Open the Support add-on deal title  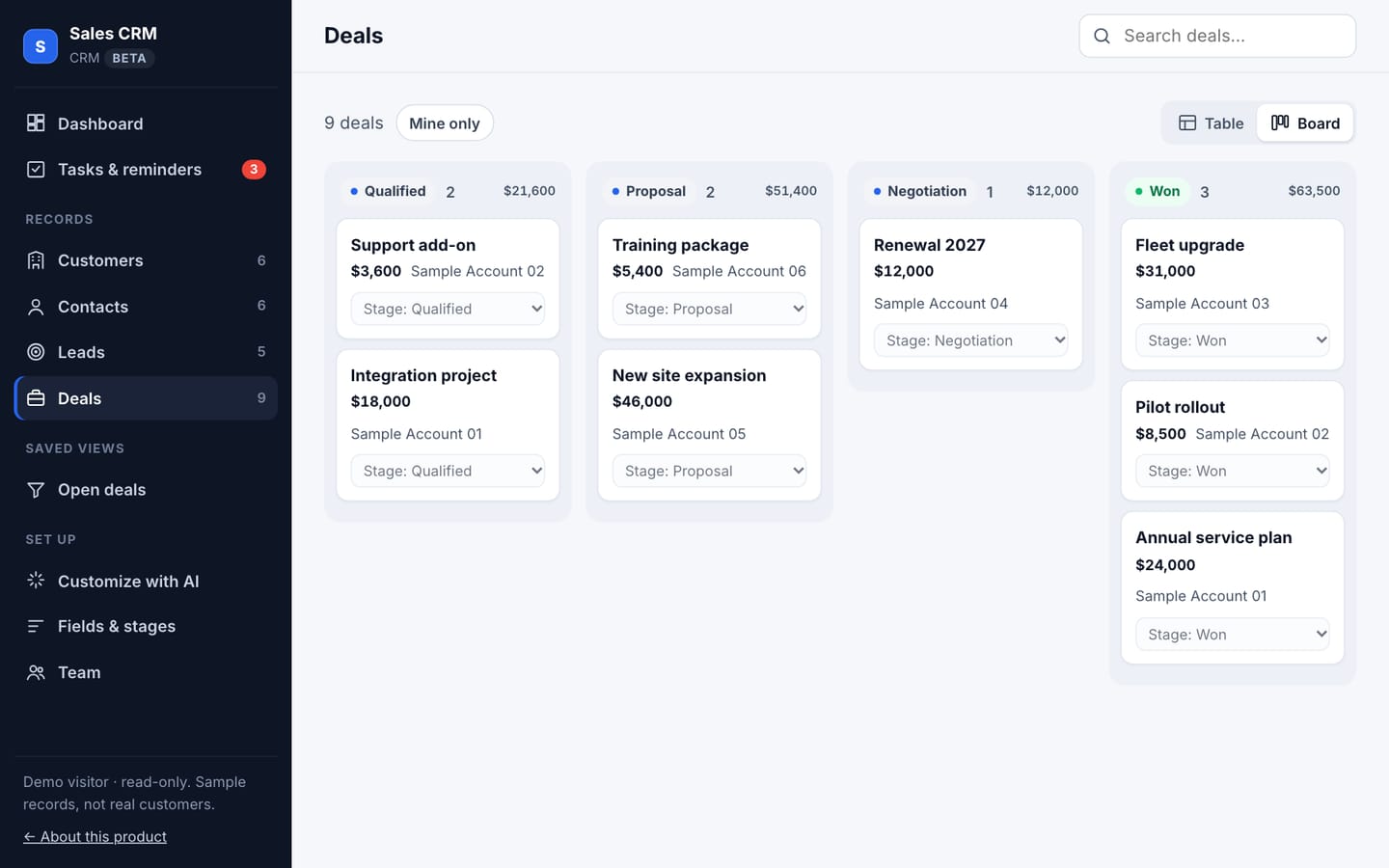coord(413,245)
